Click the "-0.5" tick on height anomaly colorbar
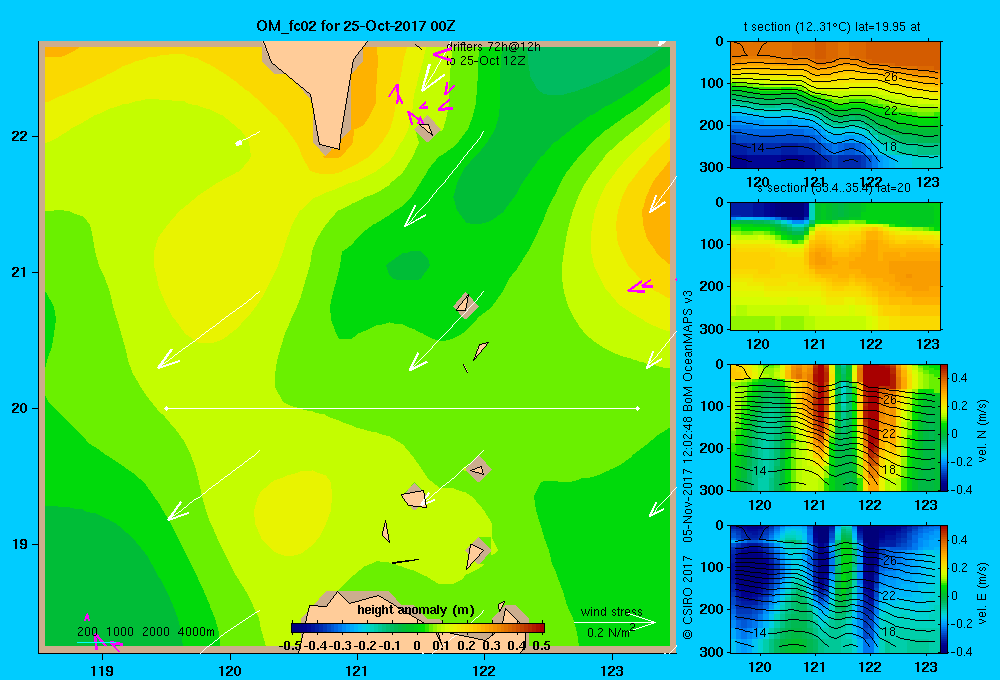 [290, 646]
